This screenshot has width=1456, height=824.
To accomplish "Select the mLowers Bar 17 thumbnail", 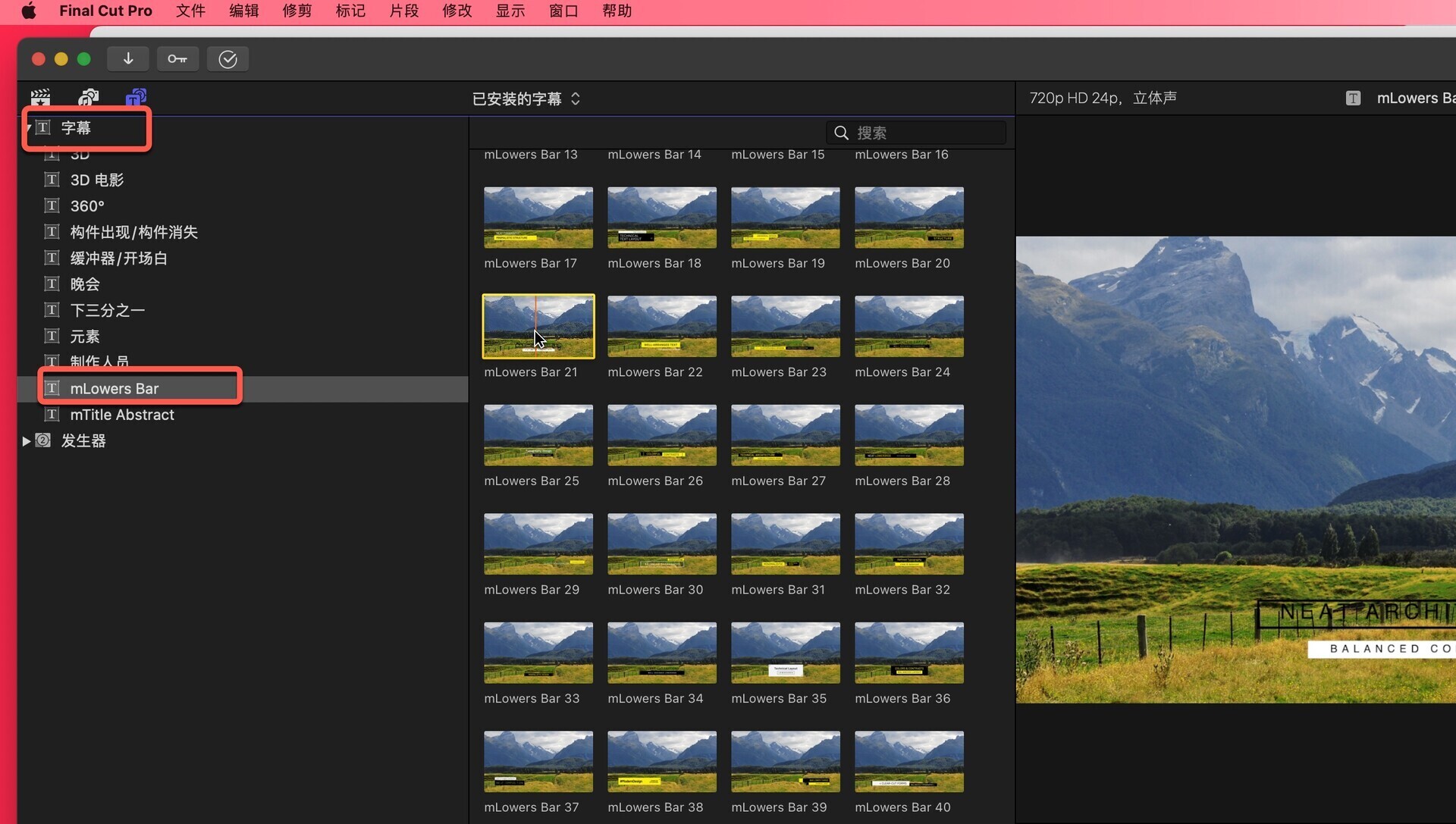I will pyautogui.click(x=538, y=218).
